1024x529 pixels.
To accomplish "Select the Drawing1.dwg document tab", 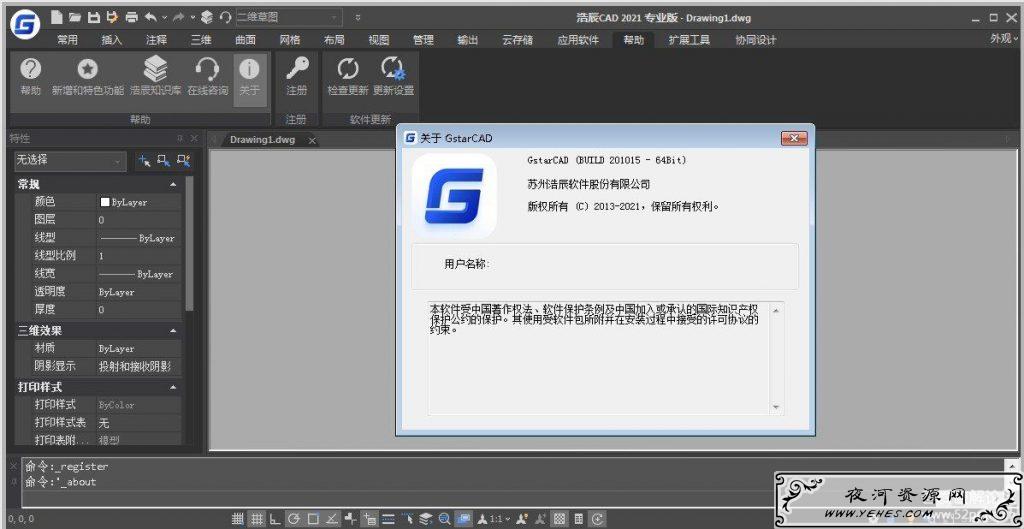I will 263,140.
